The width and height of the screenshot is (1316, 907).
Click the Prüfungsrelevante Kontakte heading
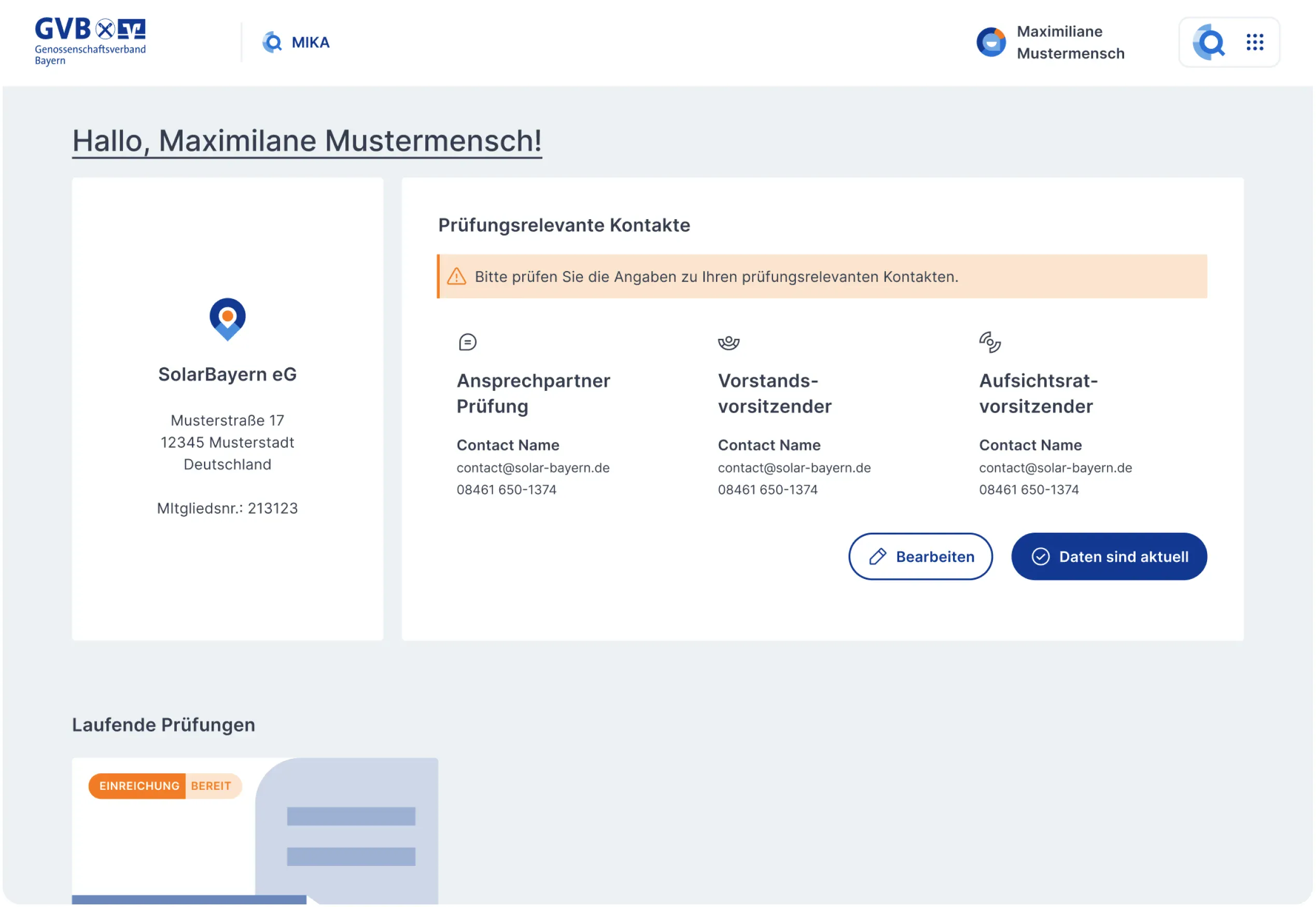click(564, 225)
